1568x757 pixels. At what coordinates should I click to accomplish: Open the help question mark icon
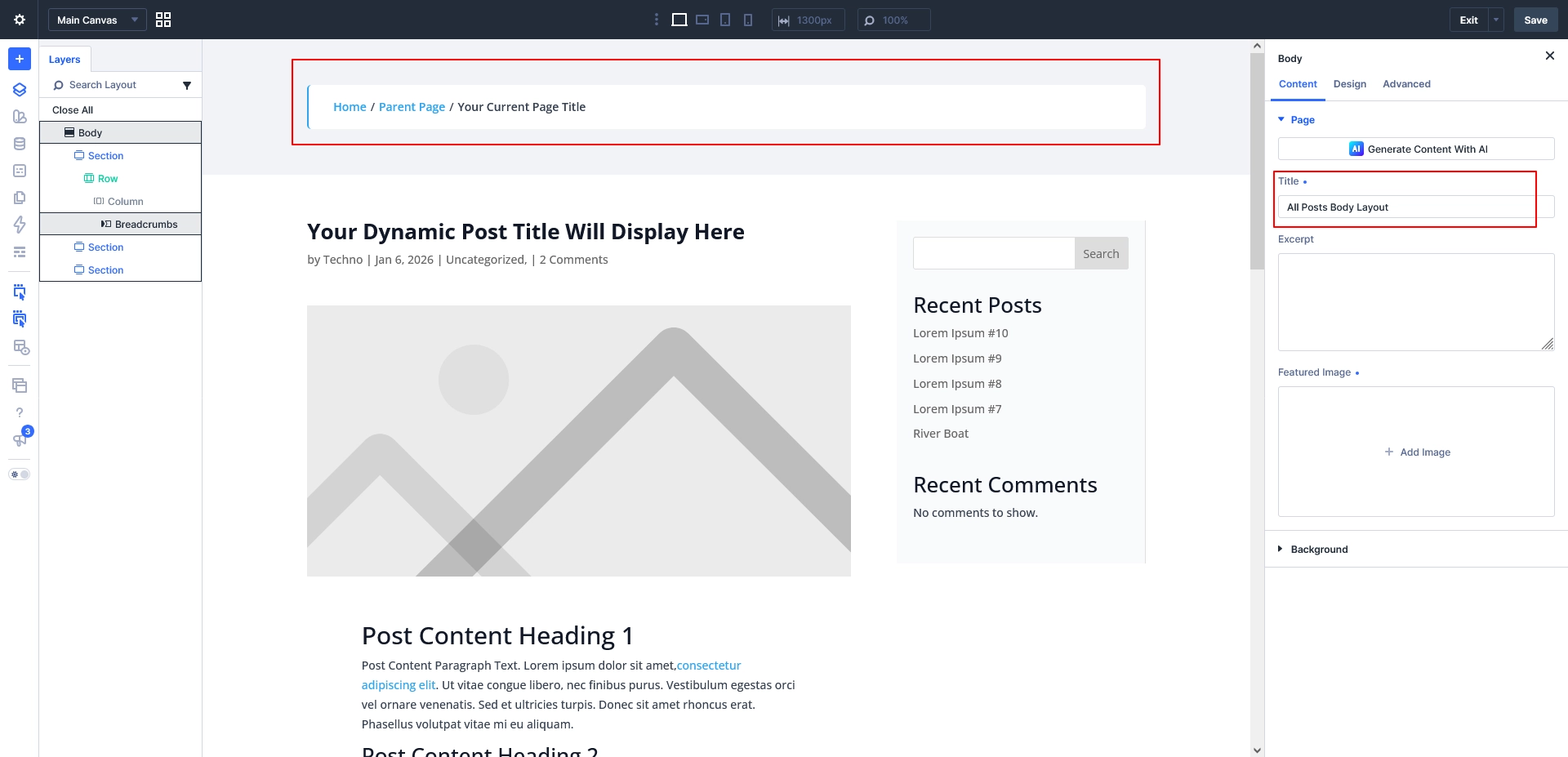pyautogui.click(x=20, y=412)
